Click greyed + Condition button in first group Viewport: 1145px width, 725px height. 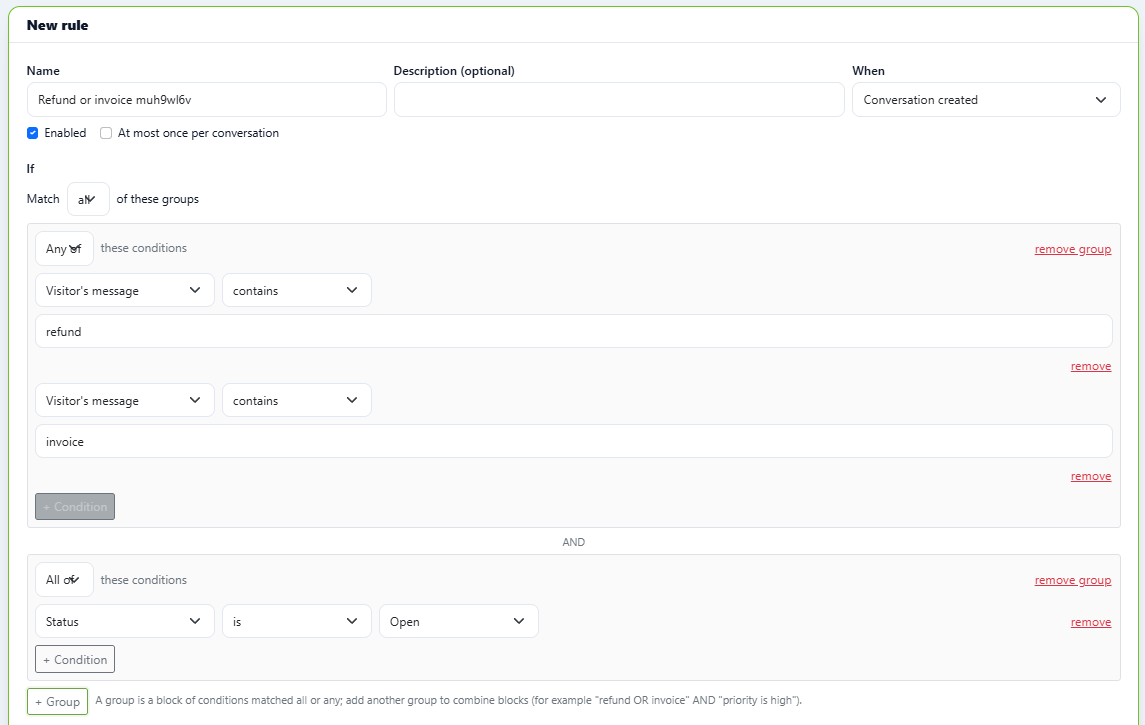pos(75,507)
